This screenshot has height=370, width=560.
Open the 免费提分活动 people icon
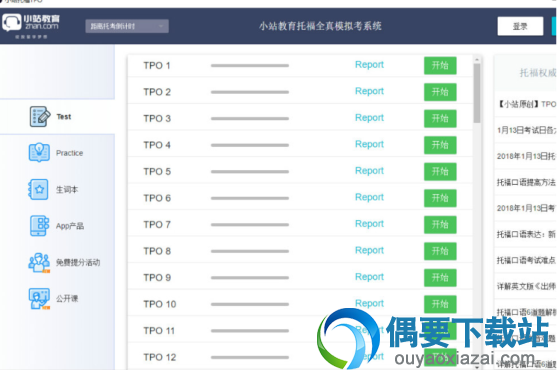(39, 262)
